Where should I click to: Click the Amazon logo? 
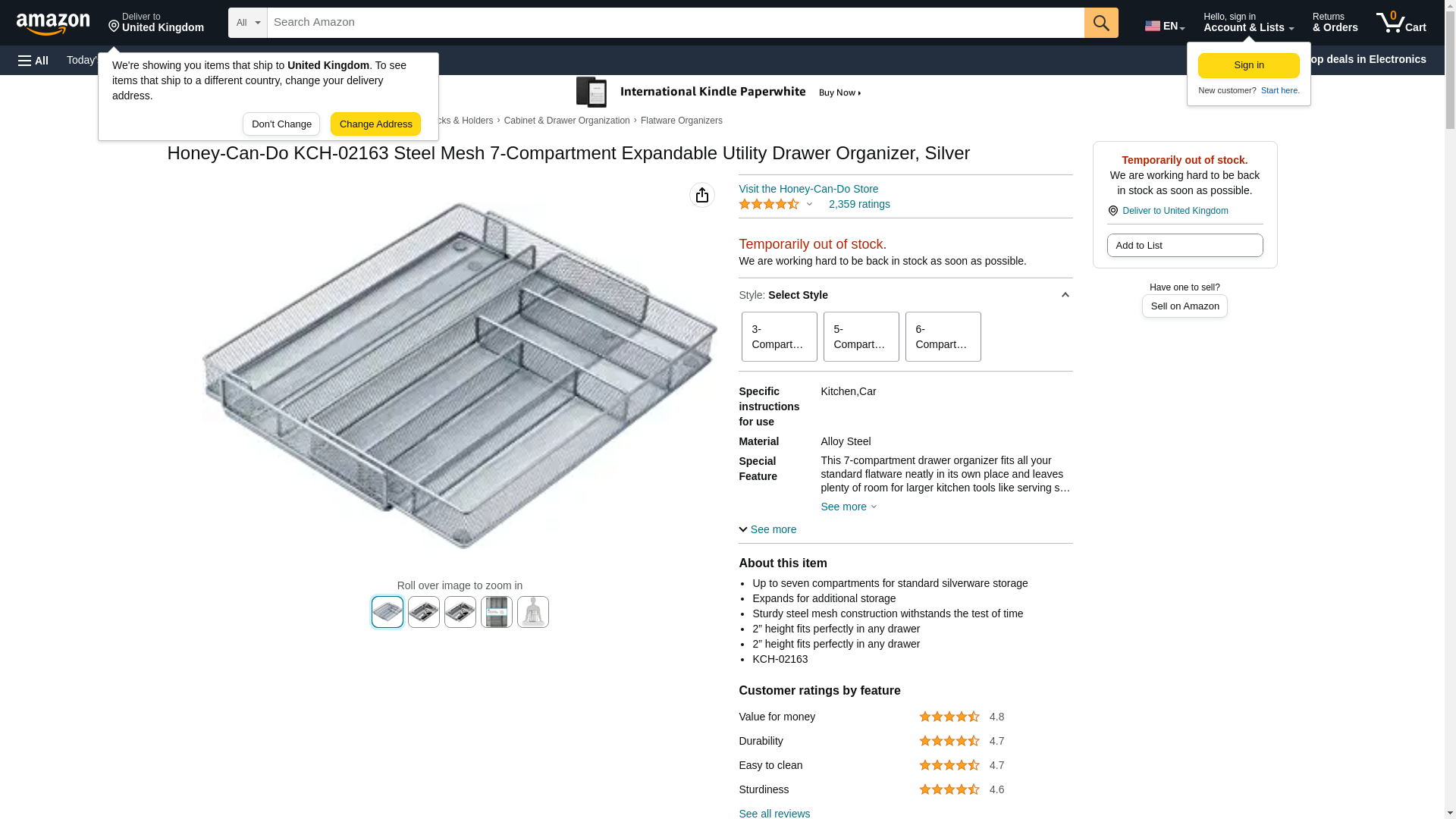(53, 24)
